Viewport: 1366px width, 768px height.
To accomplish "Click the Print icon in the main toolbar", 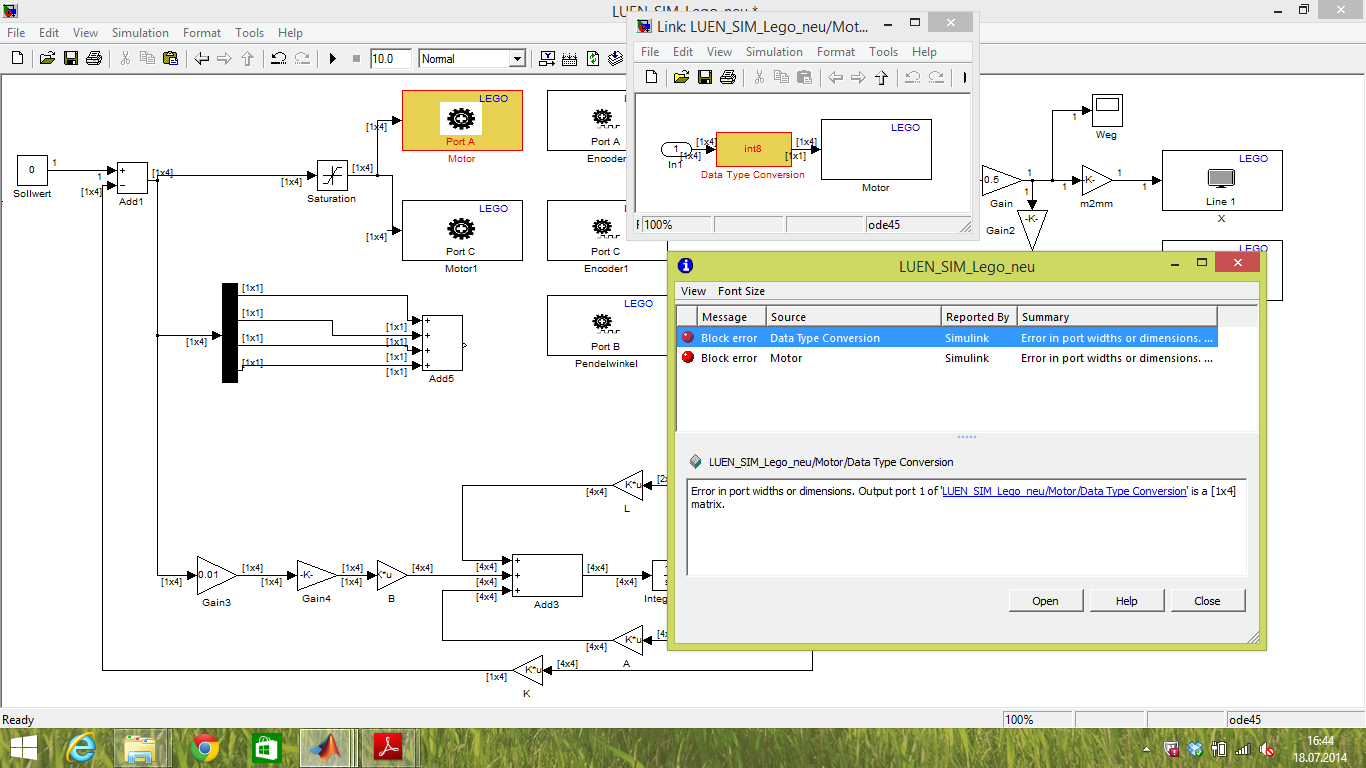I will (x=94, y=59).
